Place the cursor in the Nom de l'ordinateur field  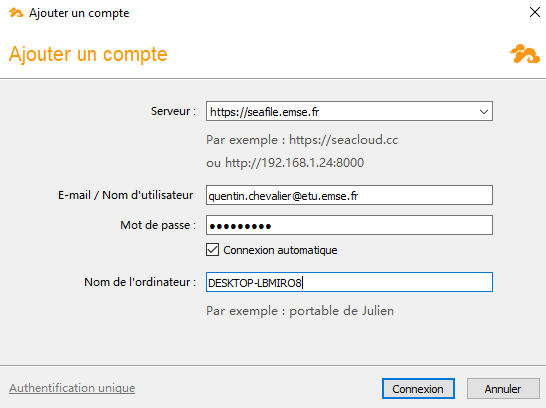coord(349,282)
